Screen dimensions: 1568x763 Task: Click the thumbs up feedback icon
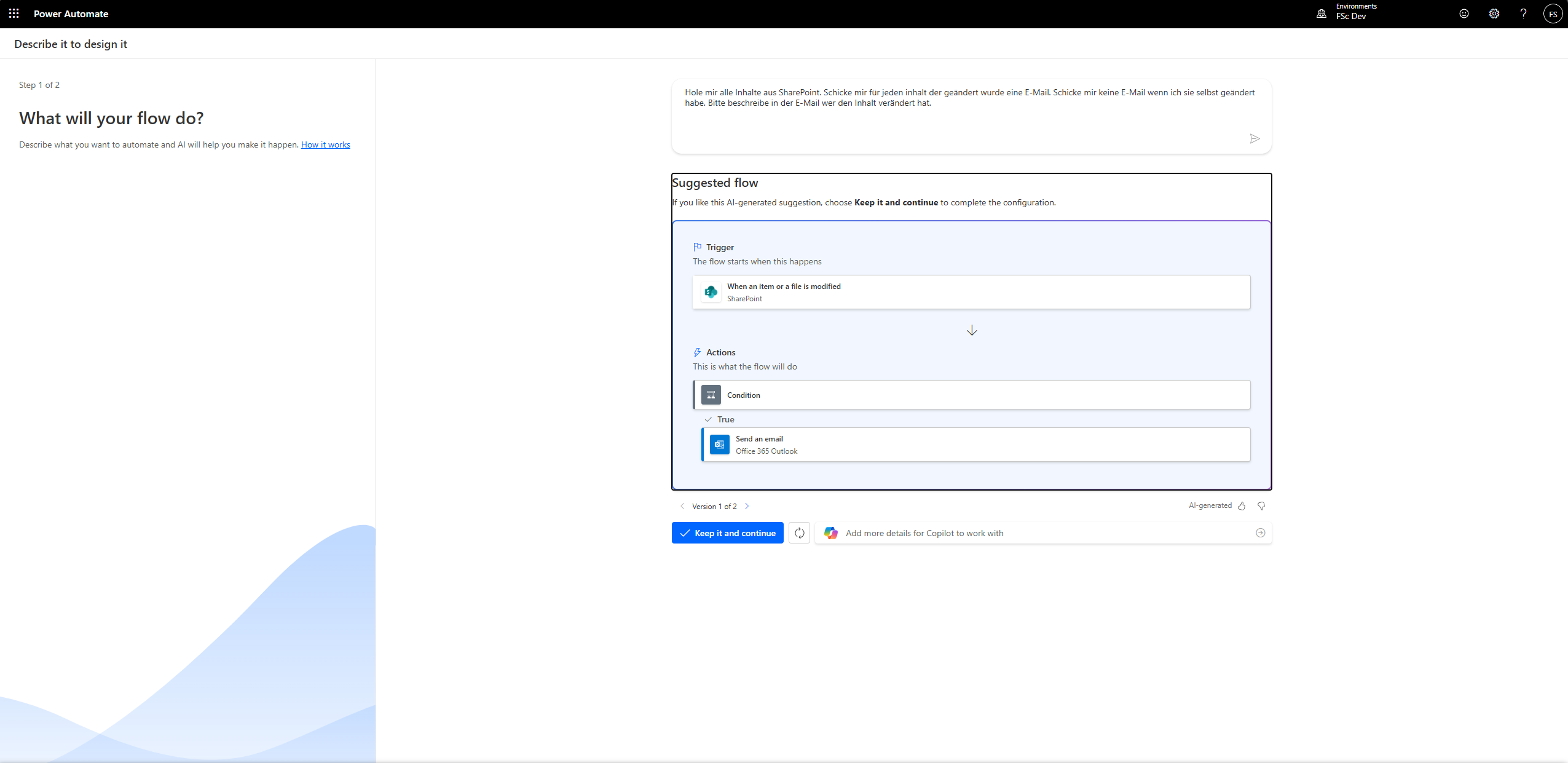[1242, 506]
